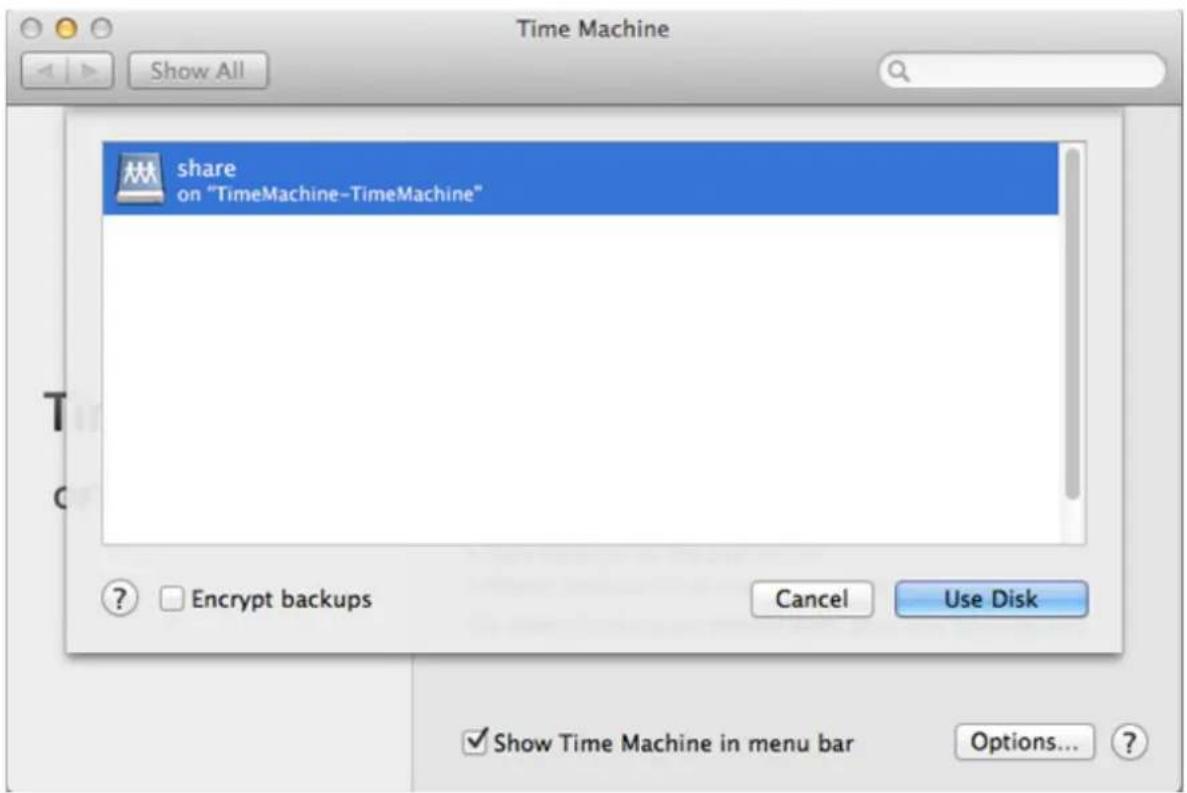Image resolution: width=1187 pixels, height=793 pixels.
Task: Click the Time Machine window title
Action: pos(593,29)
